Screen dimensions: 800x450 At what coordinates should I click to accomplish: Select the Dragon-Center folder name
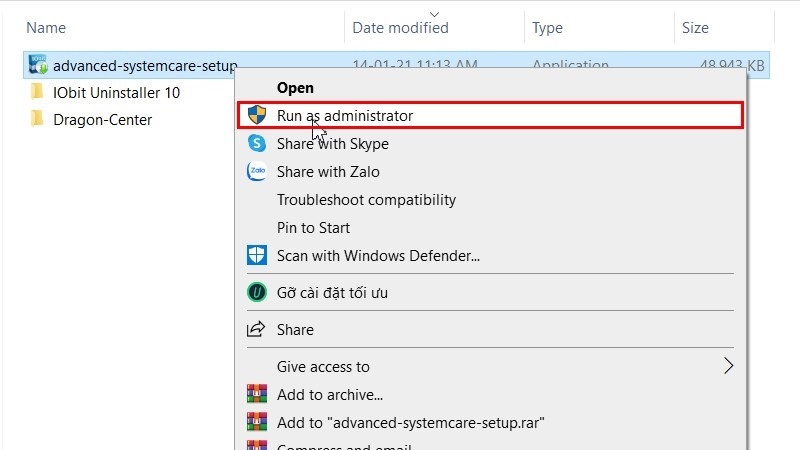click(102, 120)
